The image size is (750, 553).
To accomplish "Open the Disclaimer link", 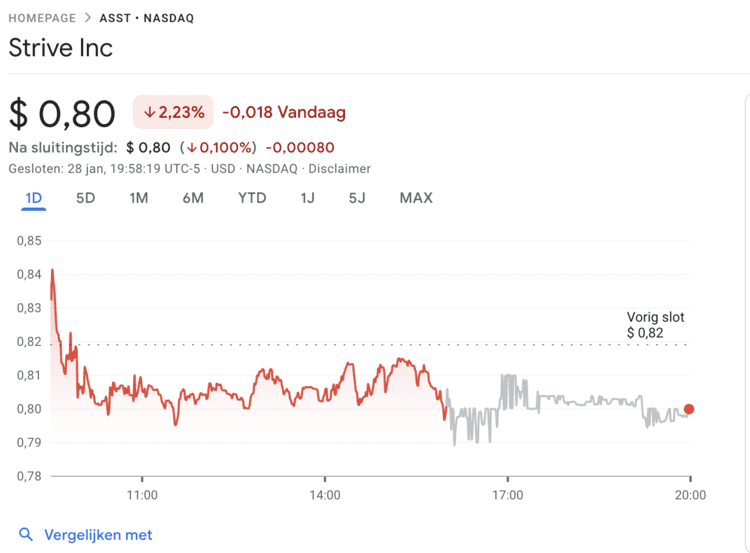I will click(x=339, y=169).
